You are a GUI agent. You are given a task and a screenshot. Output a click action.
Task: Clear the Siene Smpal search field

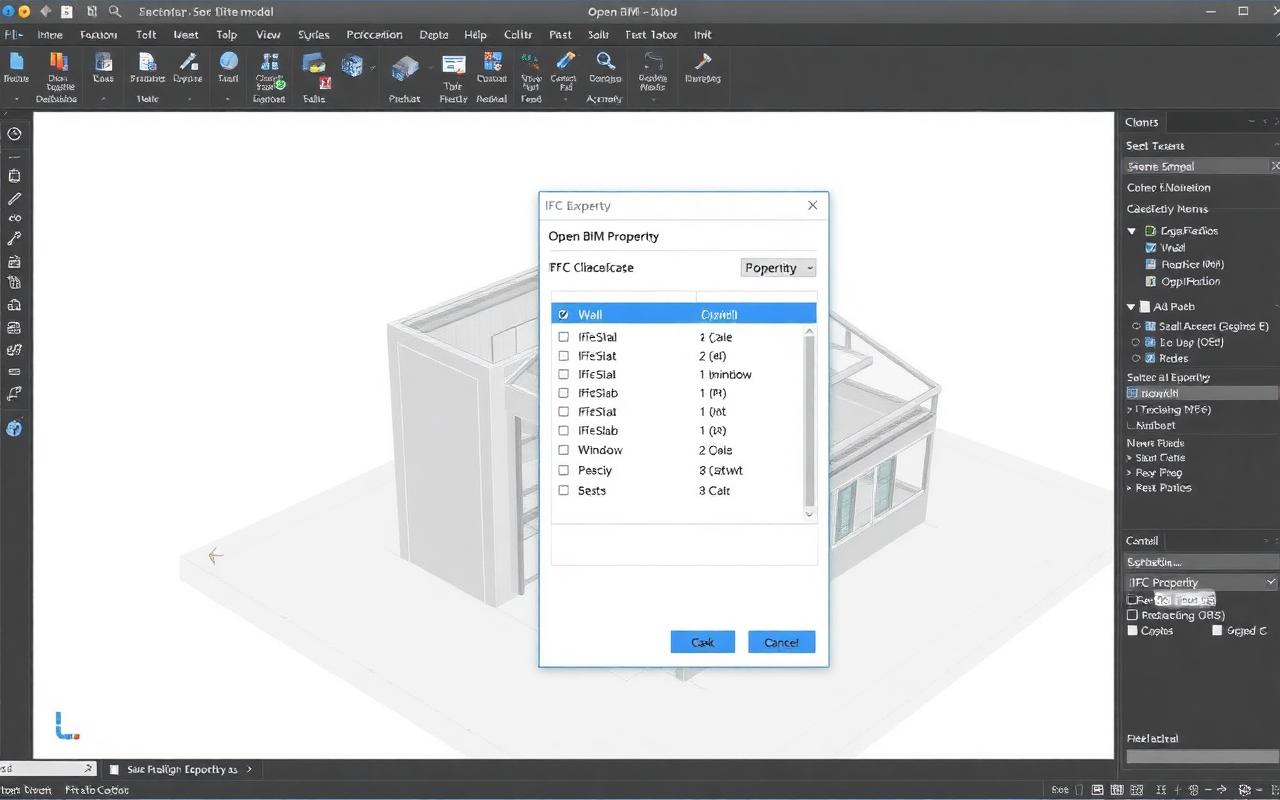coord(1274,166)
